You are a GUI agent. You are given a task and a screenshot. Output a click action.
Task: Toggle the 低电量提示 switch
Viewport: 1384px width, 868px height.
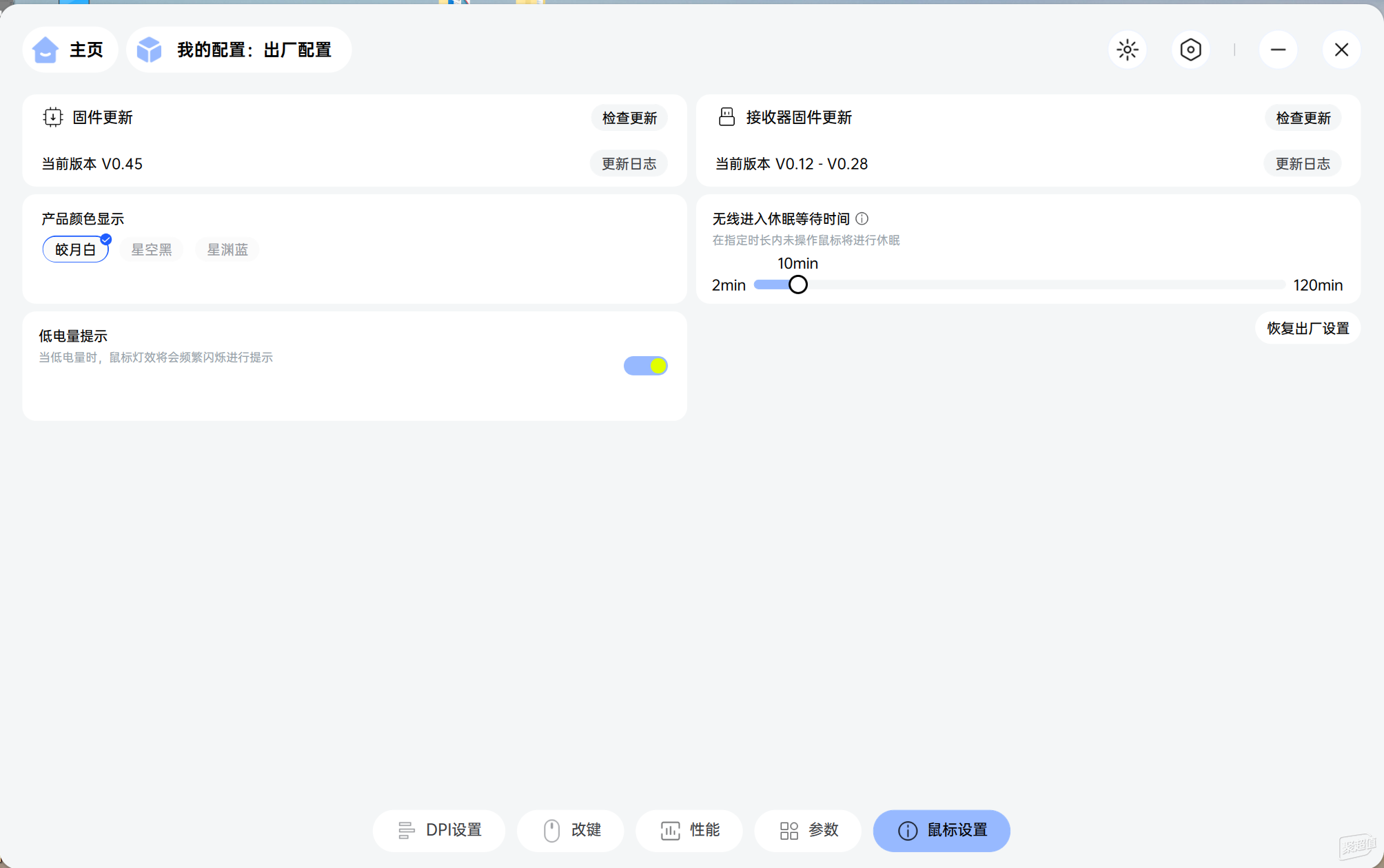(x=645, y=366)
